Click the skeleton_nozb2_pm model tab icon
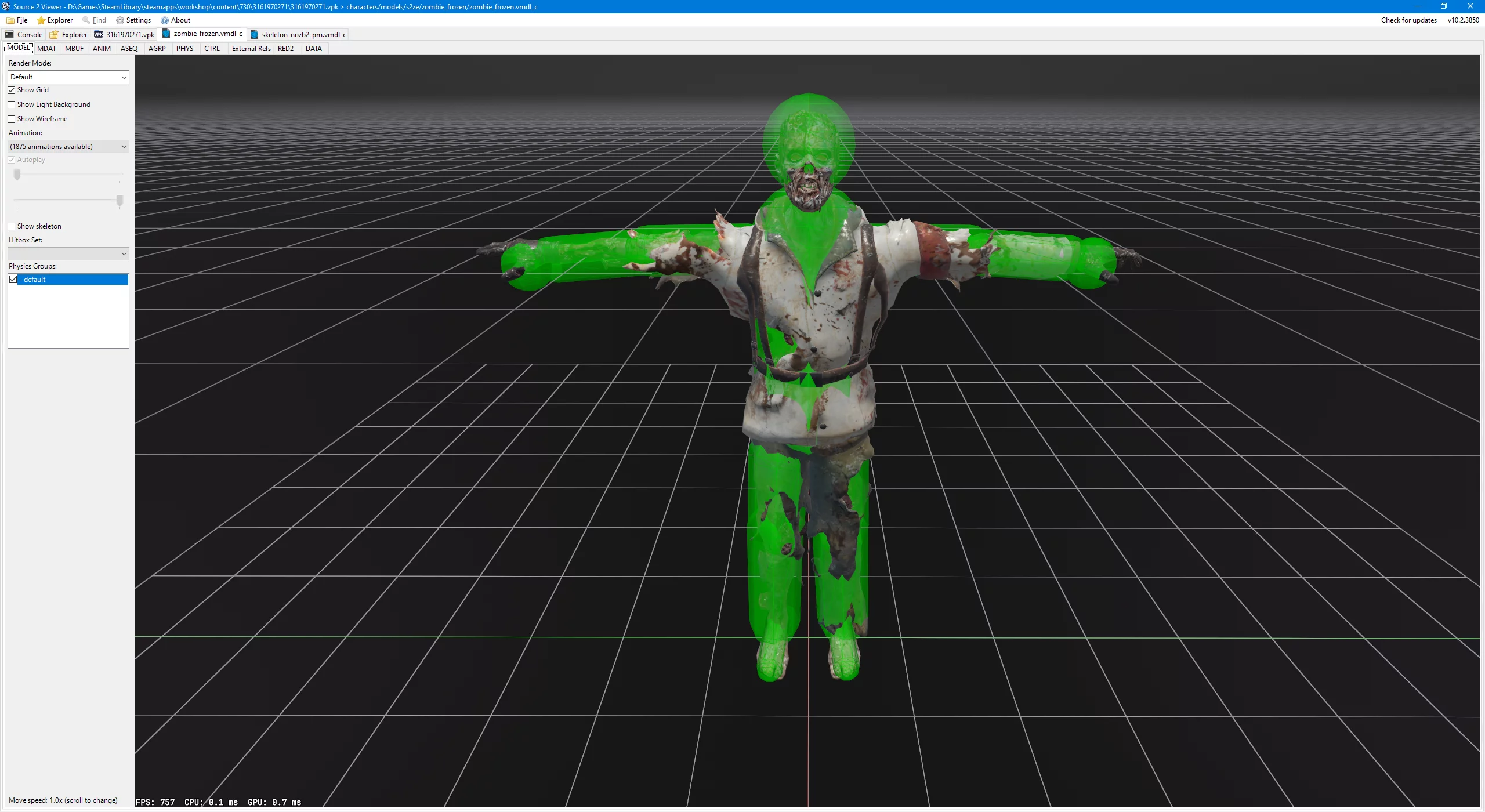 254,35
